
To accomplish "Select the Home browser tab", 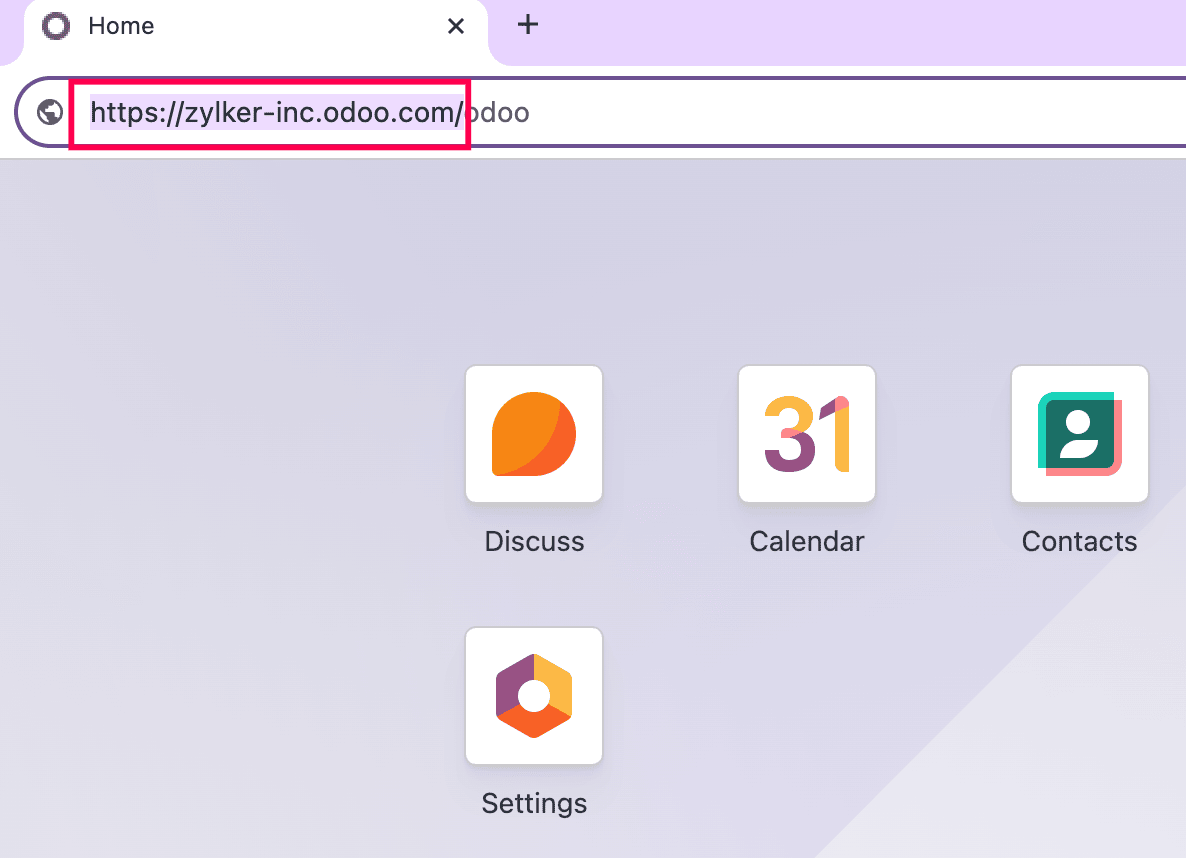I will [256, 30].
